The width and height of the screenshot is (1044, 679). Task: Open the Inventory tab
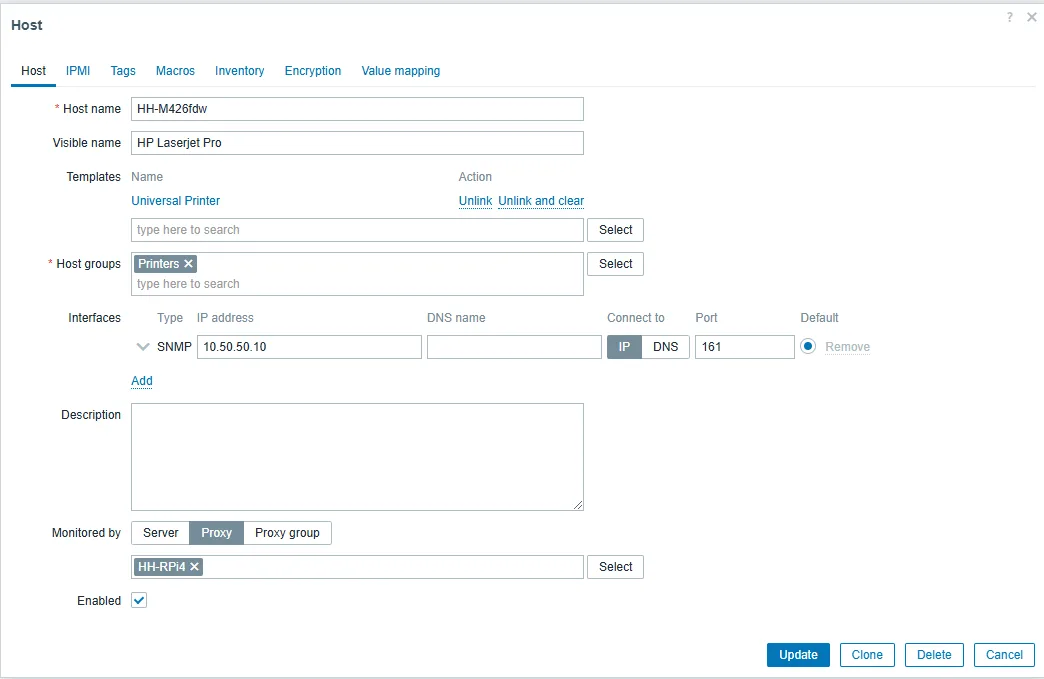click(240, 71)
